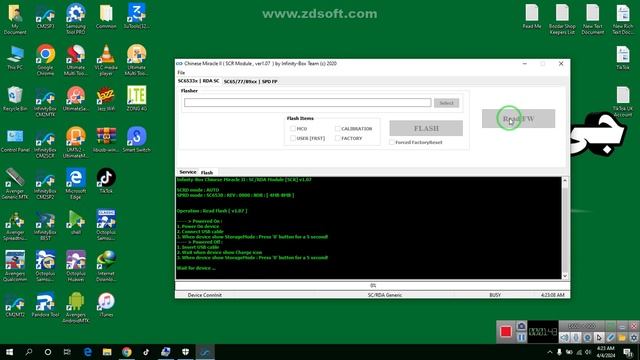The image size is (640, 360).
Task: Select the iTunes desktop icon
Action: (106, 304)
